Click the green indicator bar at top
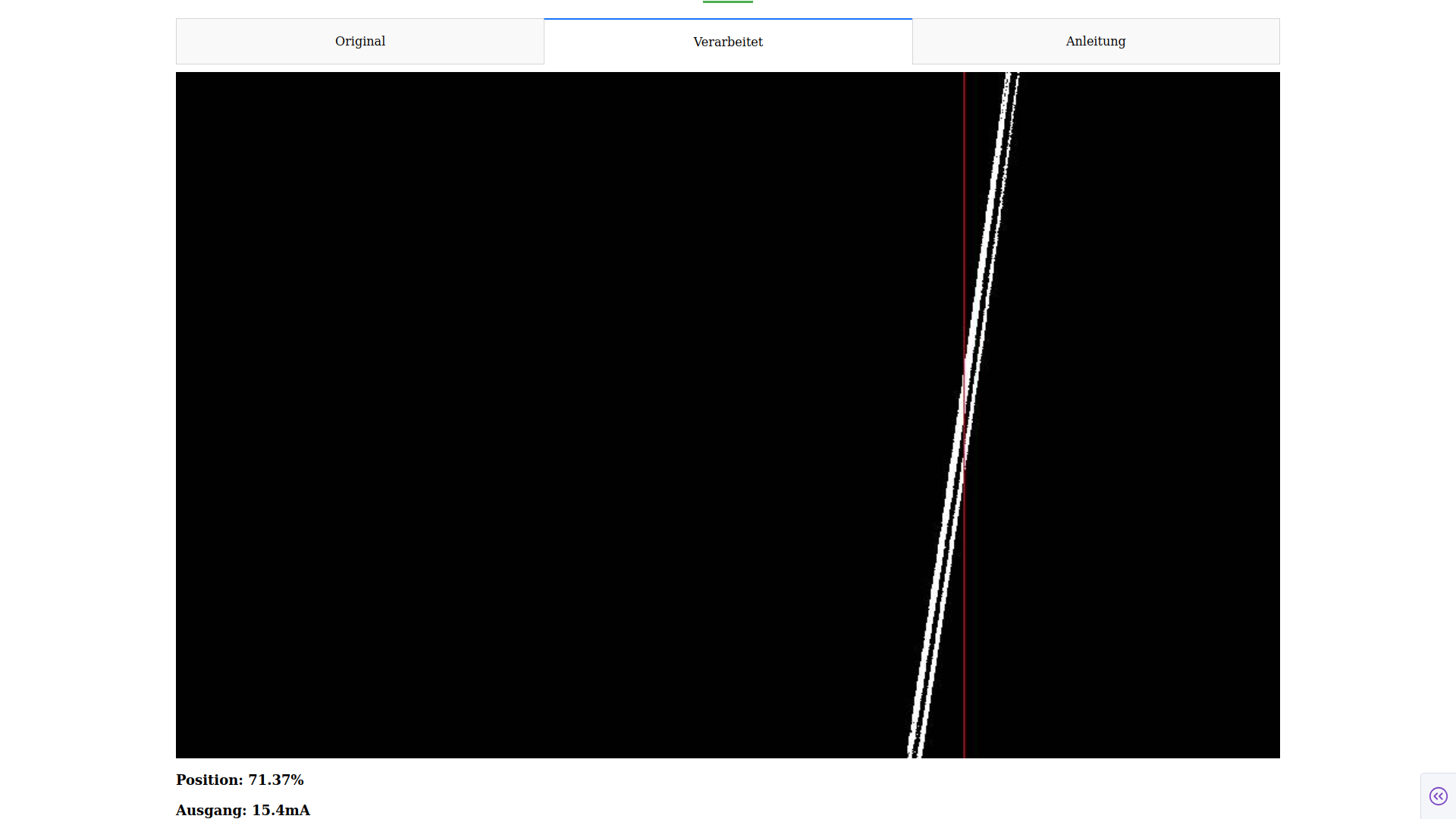Viewport: 1456px width, 819px height. click(x=727, y=2)
